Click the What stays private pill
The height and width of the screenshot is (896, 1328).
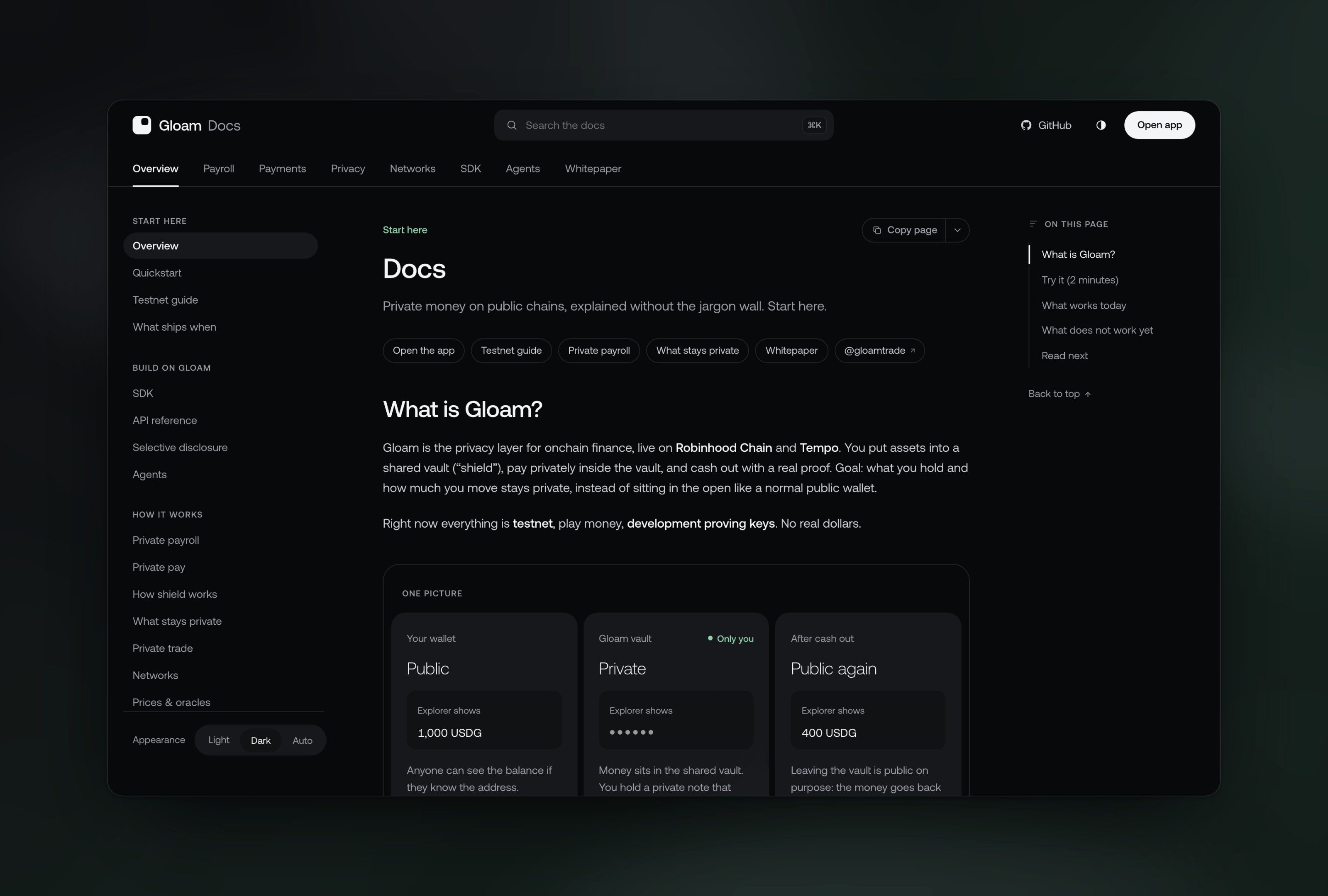pos(697,351)
